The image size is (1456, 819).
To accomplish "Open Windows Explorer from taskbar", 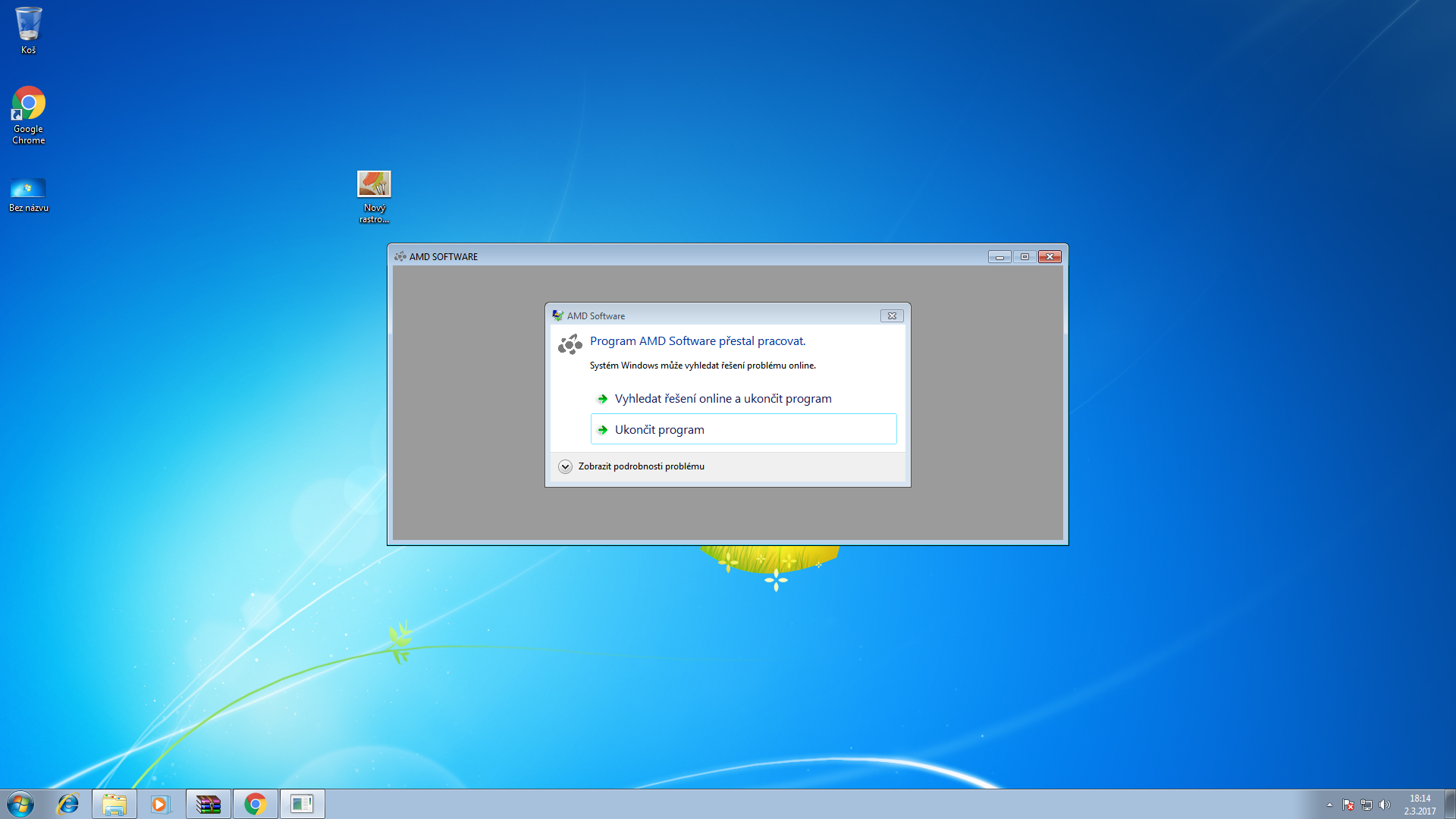I will 115,804.
